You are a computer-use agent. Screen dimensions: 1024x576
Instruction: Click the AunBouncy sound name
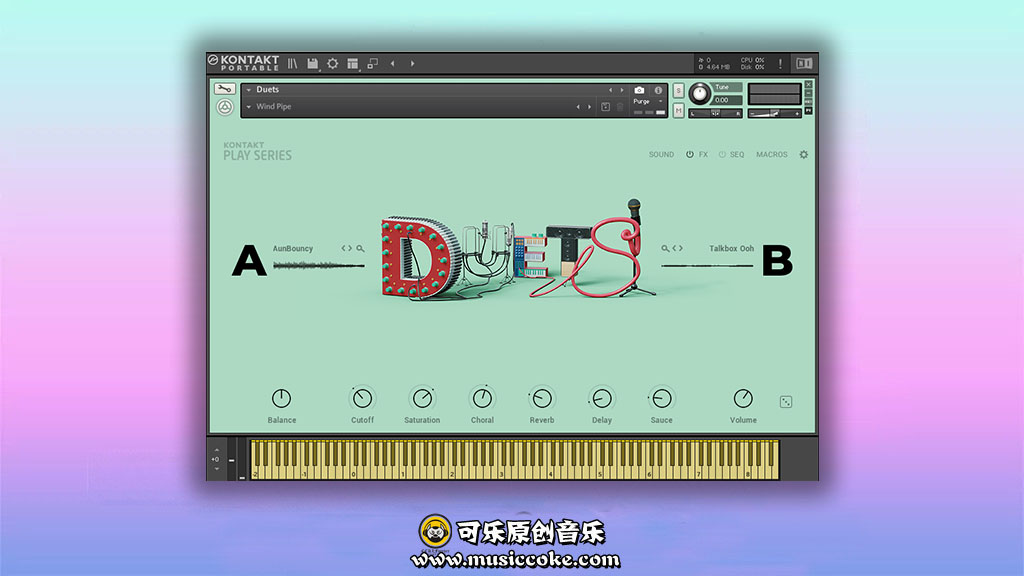(x=293, y=249)
